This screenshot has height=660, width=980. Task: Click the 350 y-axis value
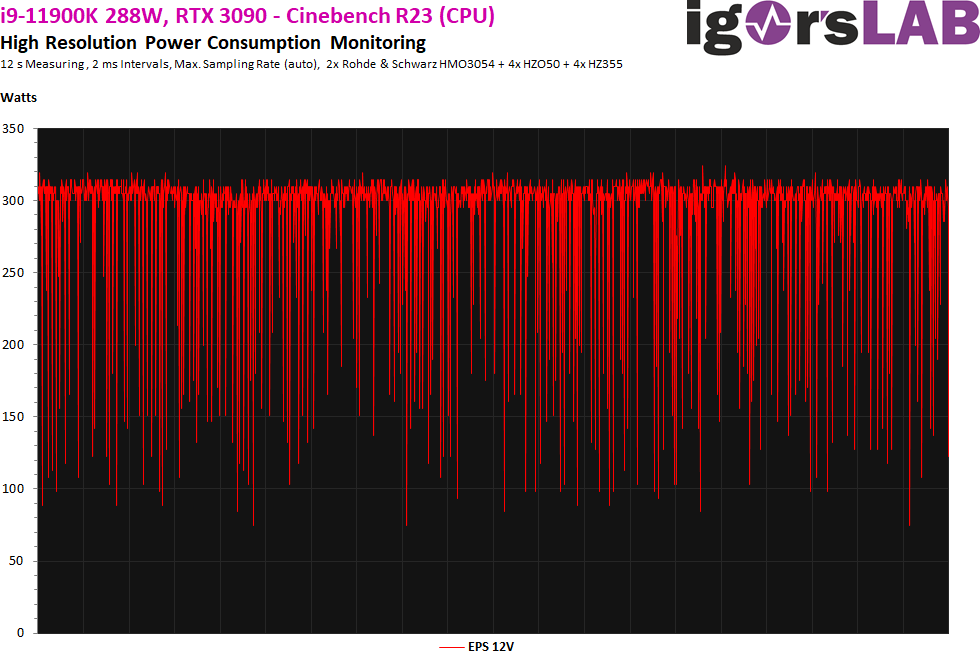pos(13,129)
